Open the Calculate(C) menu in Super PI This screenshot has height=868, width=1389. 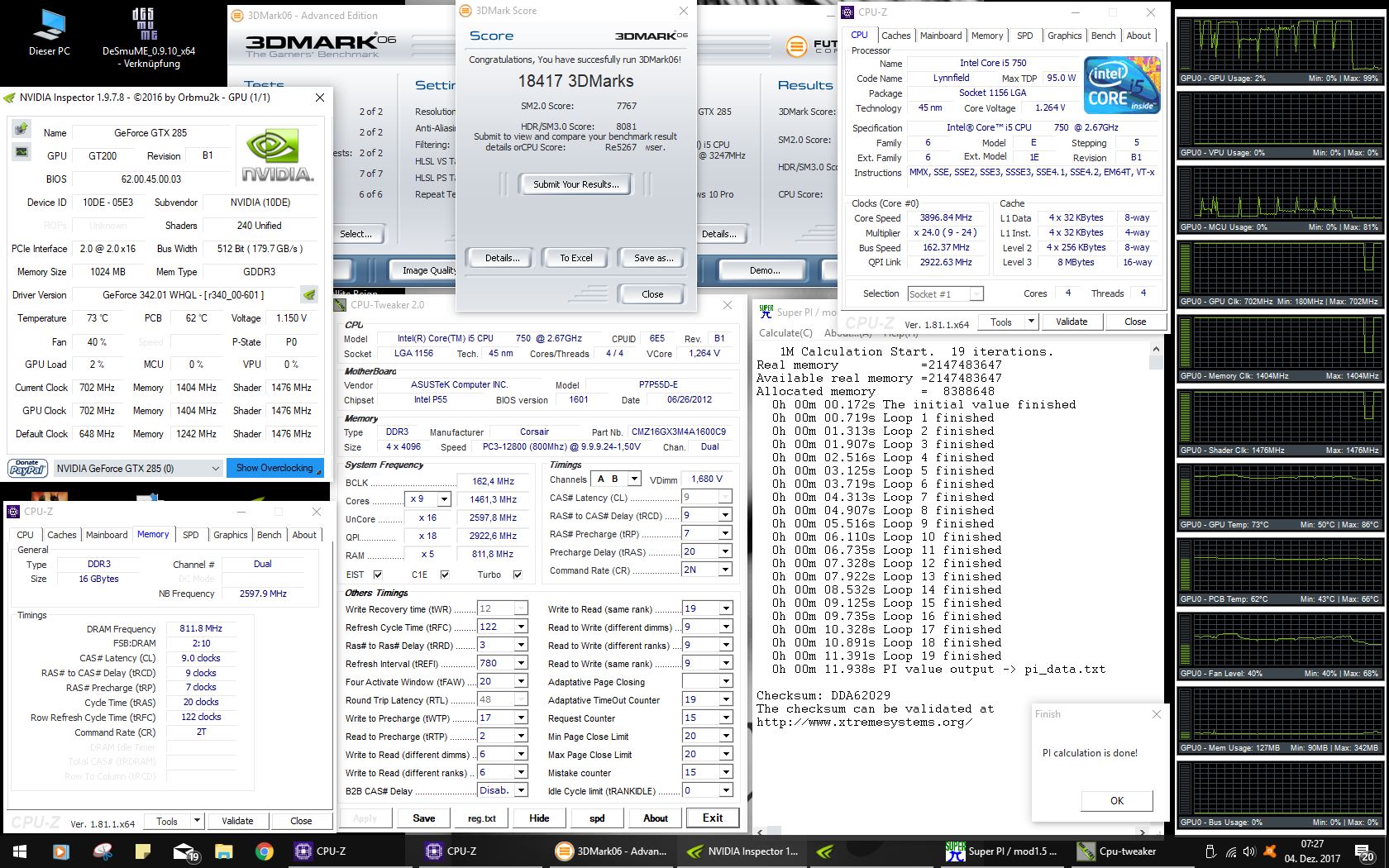785,332
